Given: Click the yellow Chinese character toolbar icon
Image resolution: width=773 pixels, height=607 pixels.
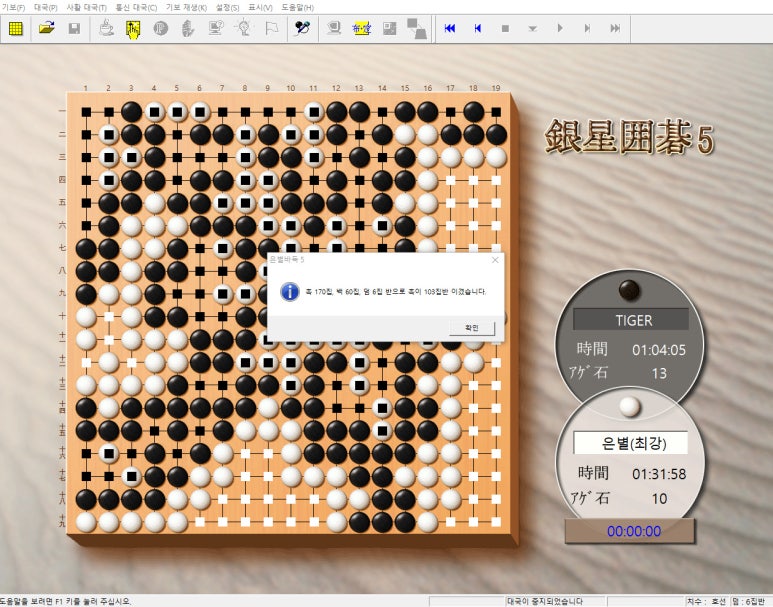Looking at the screenshot, I should [x=361, y=29].
